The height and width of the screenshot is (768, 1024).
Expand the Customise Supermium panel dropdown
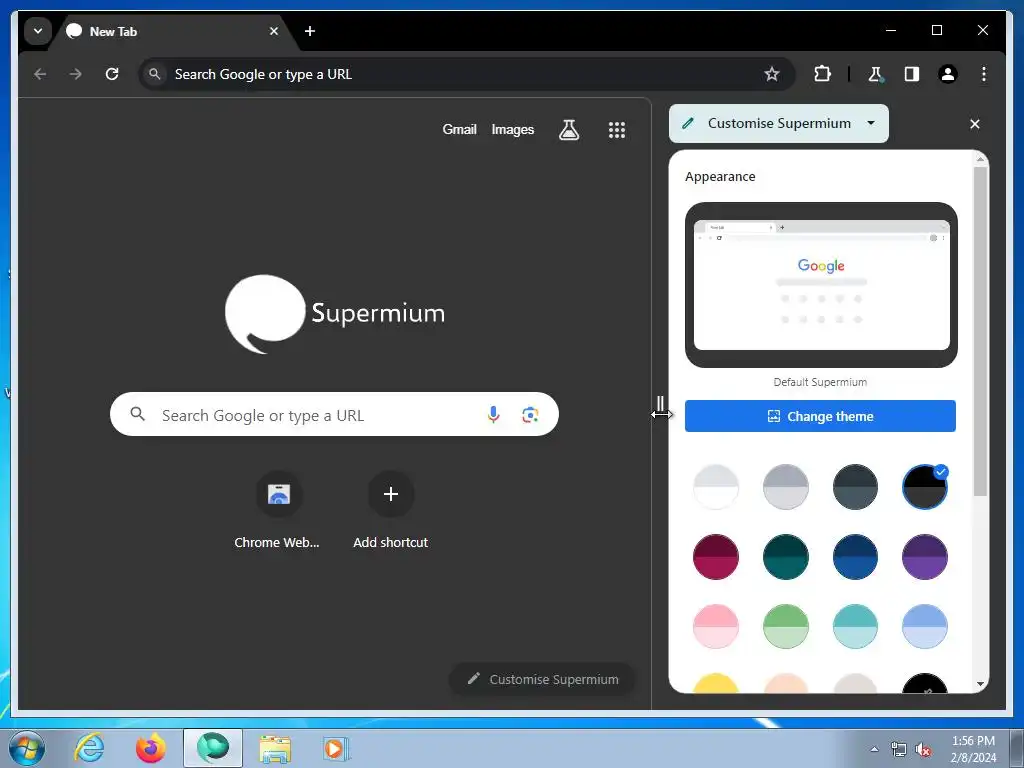click(778, 123)
